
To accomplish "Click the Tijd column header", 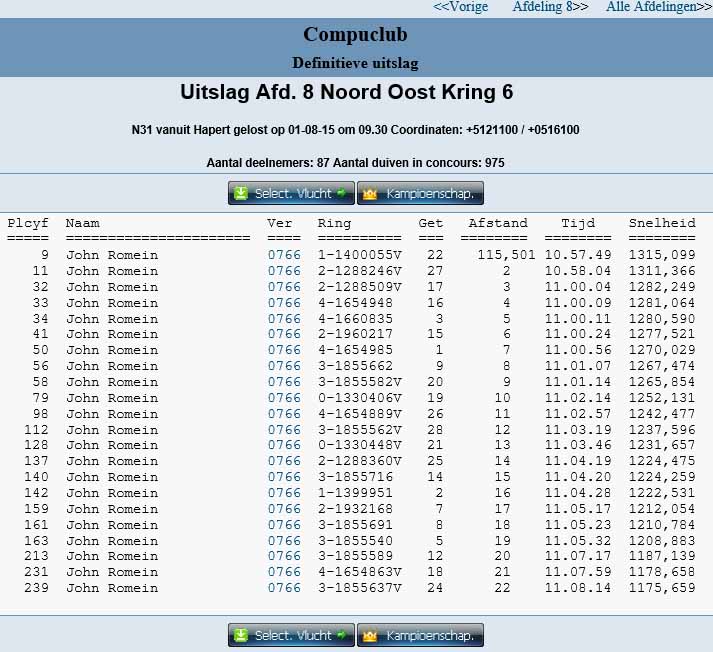I will pyautogui.click(x=578, y=223).
